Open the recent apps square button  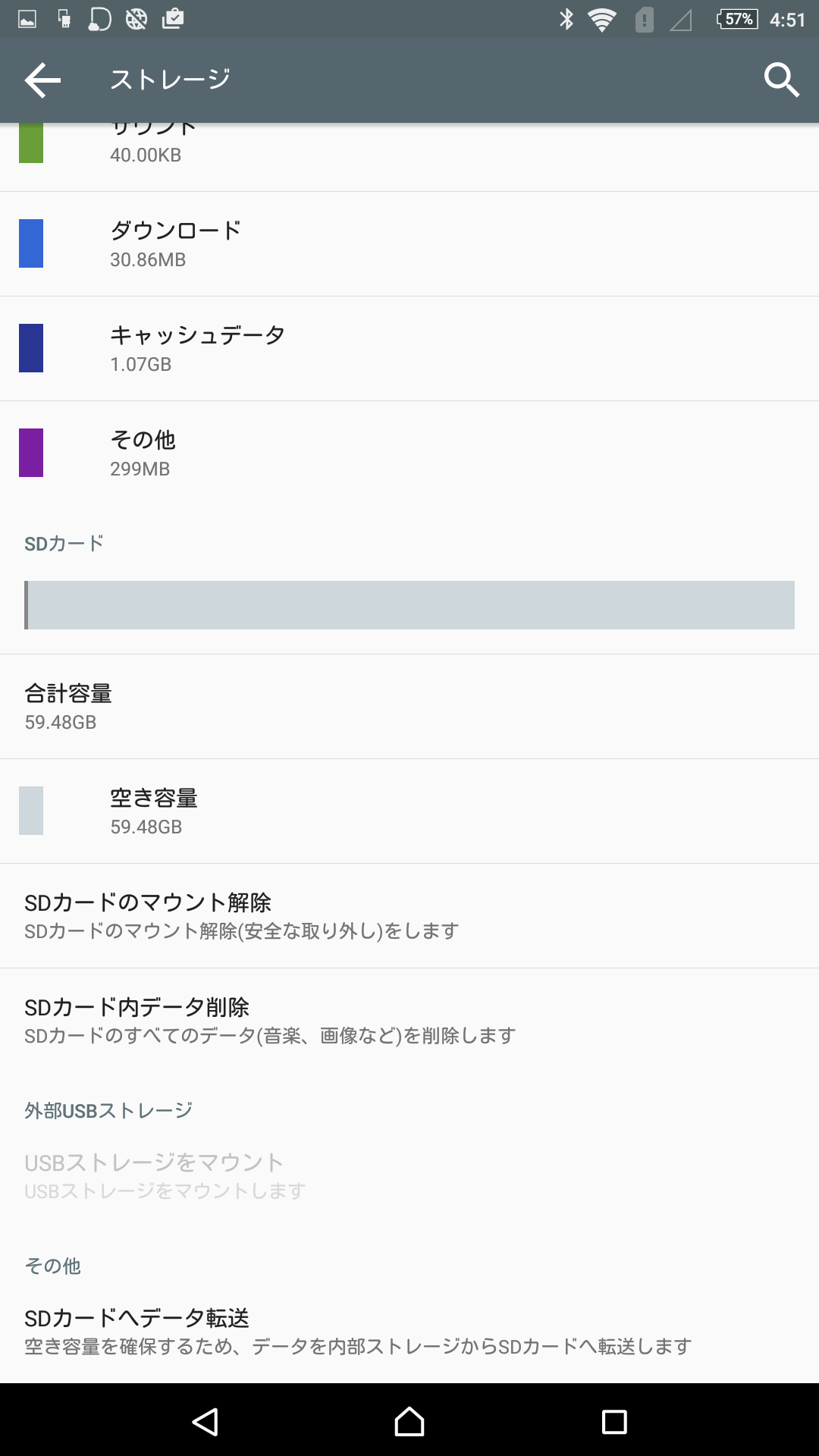pos(613,1421)
